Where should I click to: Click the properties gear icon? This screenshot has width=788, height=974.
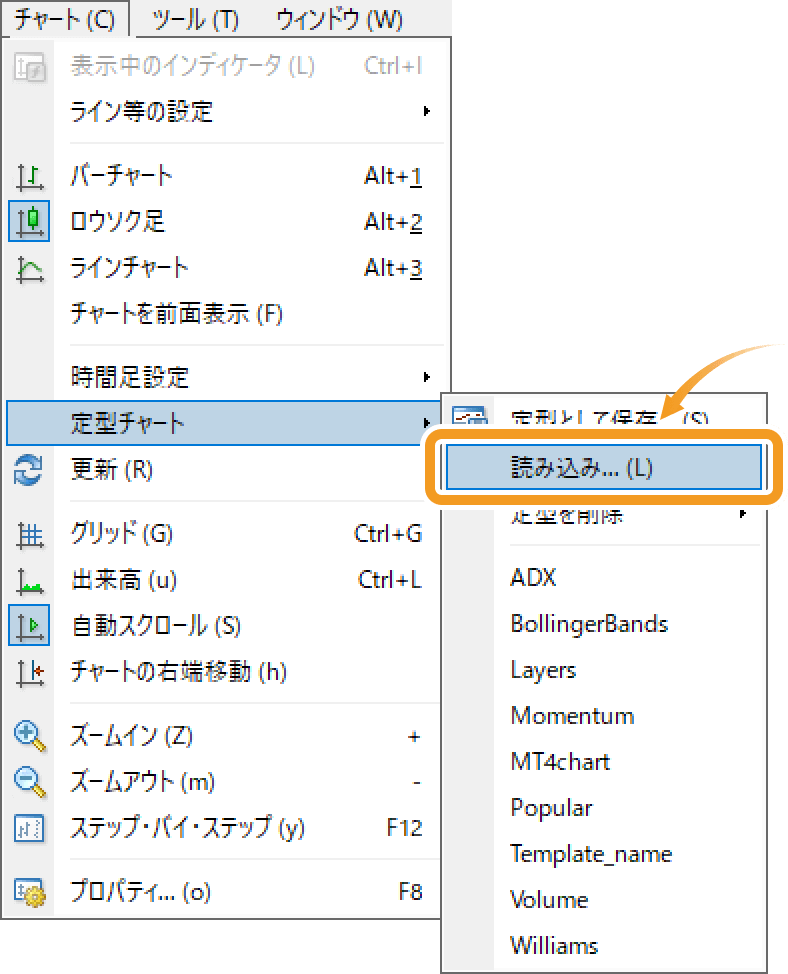29,893
